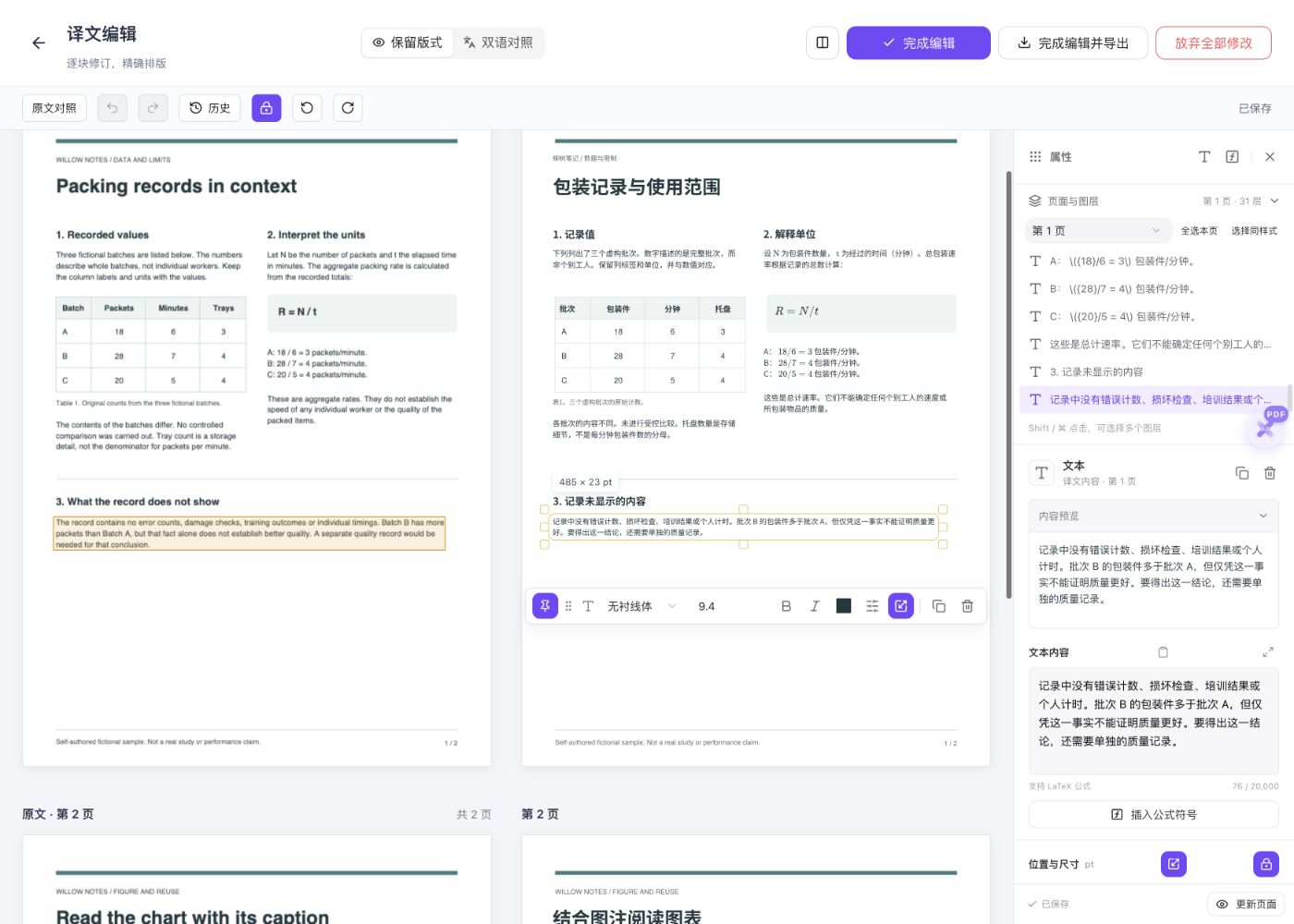Delete the text layer via the panel trash icon
This screenshot has height=924, width=1294.
pos(1270,473)
